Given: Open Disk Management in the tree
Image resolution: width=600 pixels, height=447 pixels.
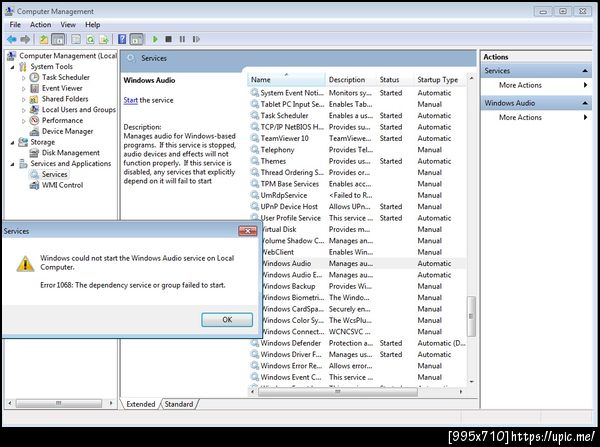Looking at the screenshot, I should (x=70, y=153).
